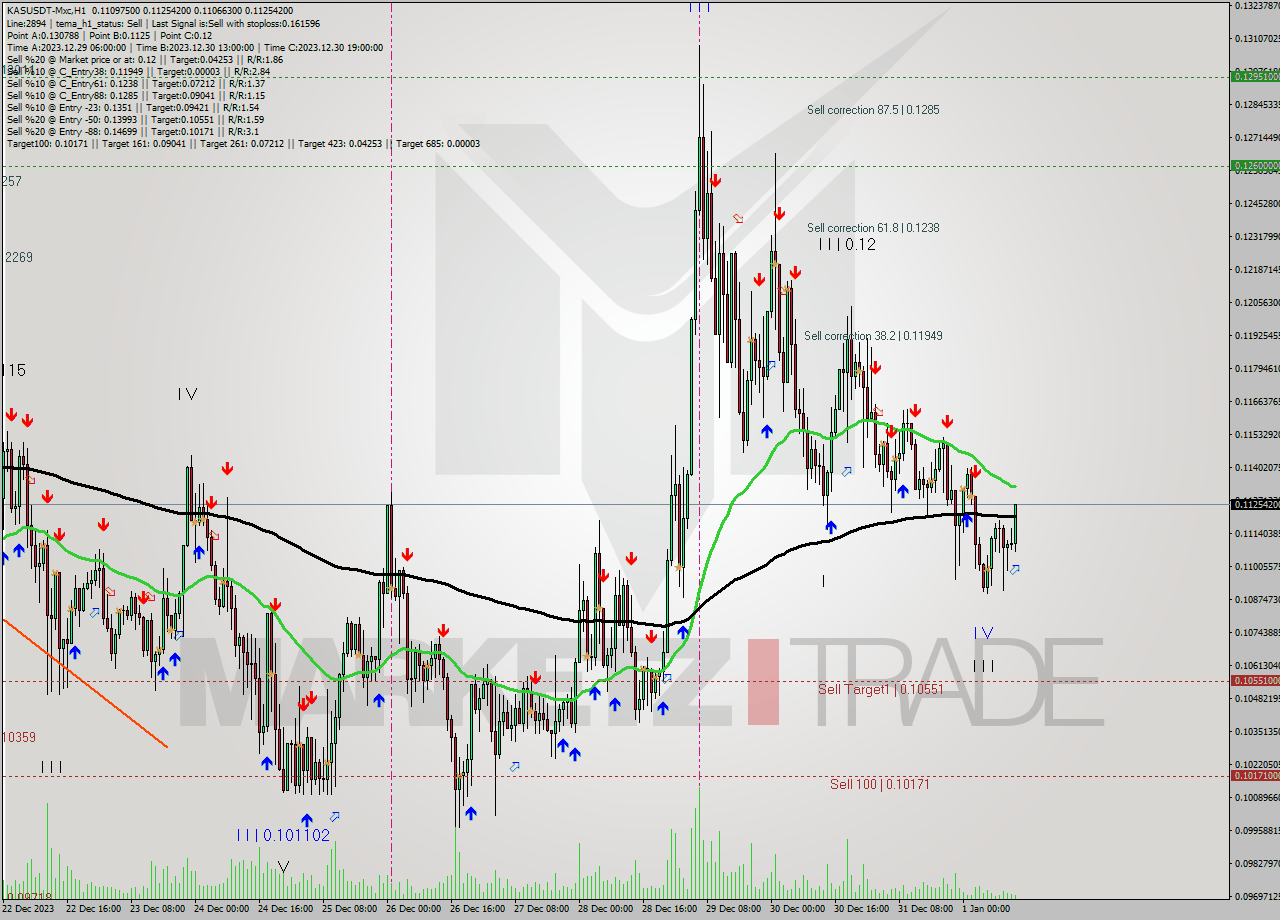
Task: Click the '28 Dec 16:00' time axis label
Action: click(x=669, y=909)
